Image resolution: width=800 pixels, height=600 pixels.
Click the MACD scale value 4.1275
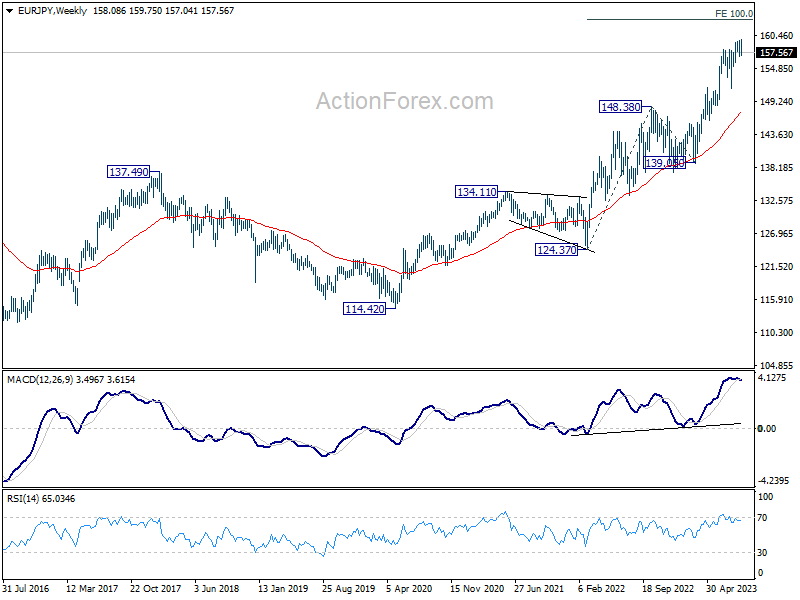coord(772,378)
